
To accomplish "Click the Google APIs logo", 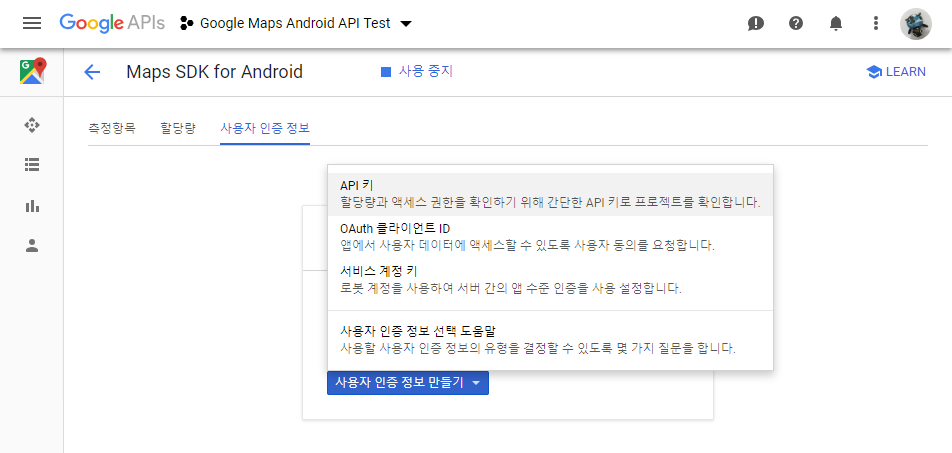I will (112, 23).
